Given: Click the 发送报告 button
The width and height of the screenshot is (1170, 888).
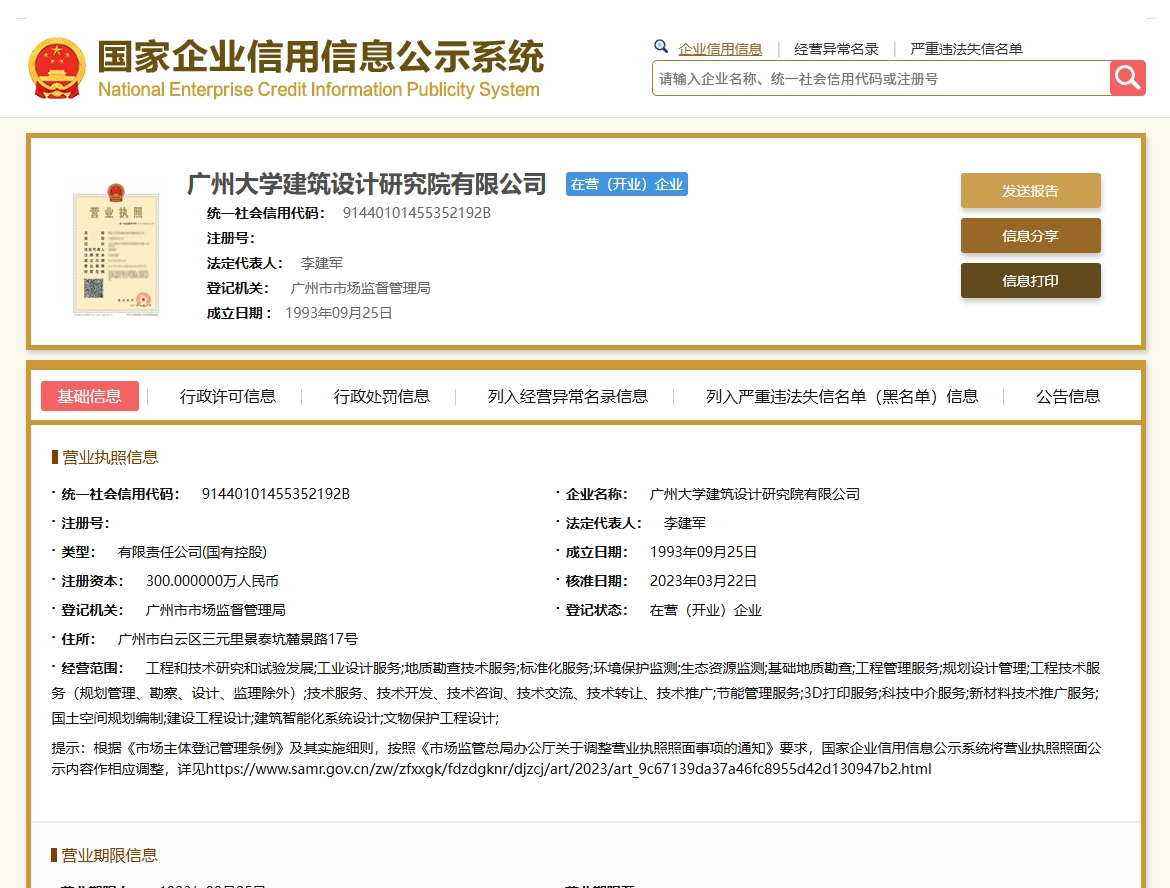Looking at the screenshot, I should (1030, 189).
